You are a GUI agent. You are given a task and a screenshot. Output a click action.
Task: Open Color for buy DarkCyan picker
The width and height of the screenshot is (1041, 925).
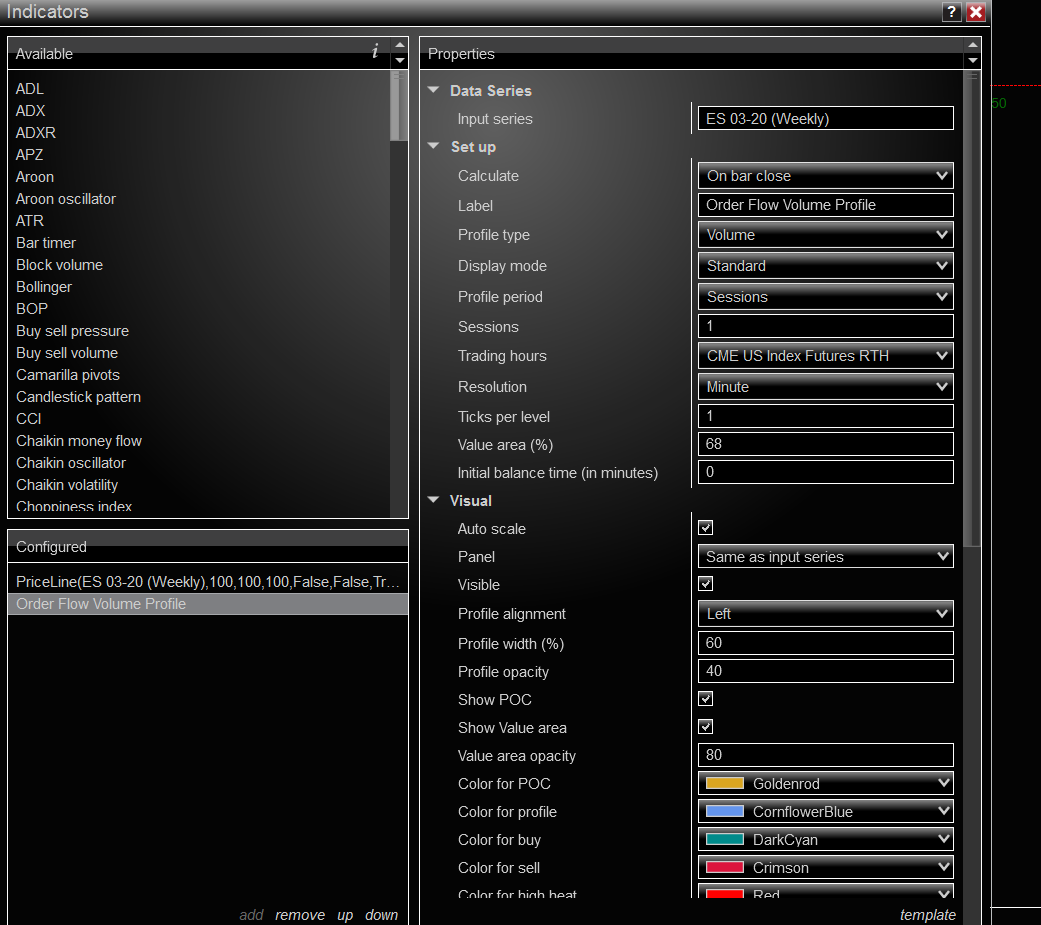(x=825, y=839)
